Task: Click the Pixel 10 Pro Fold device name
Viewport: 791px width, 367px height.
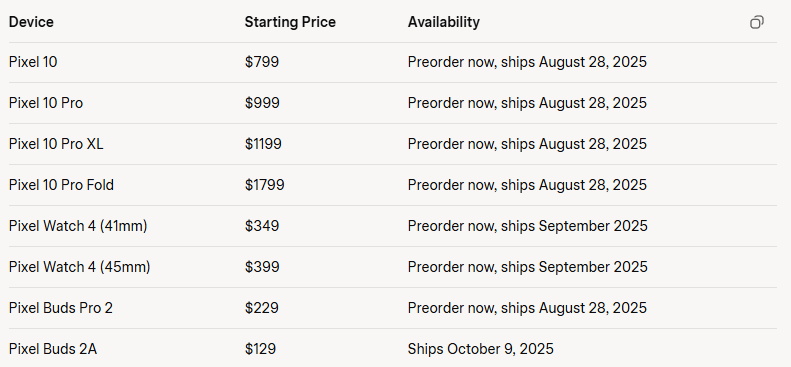Action: tap(62, 185)
